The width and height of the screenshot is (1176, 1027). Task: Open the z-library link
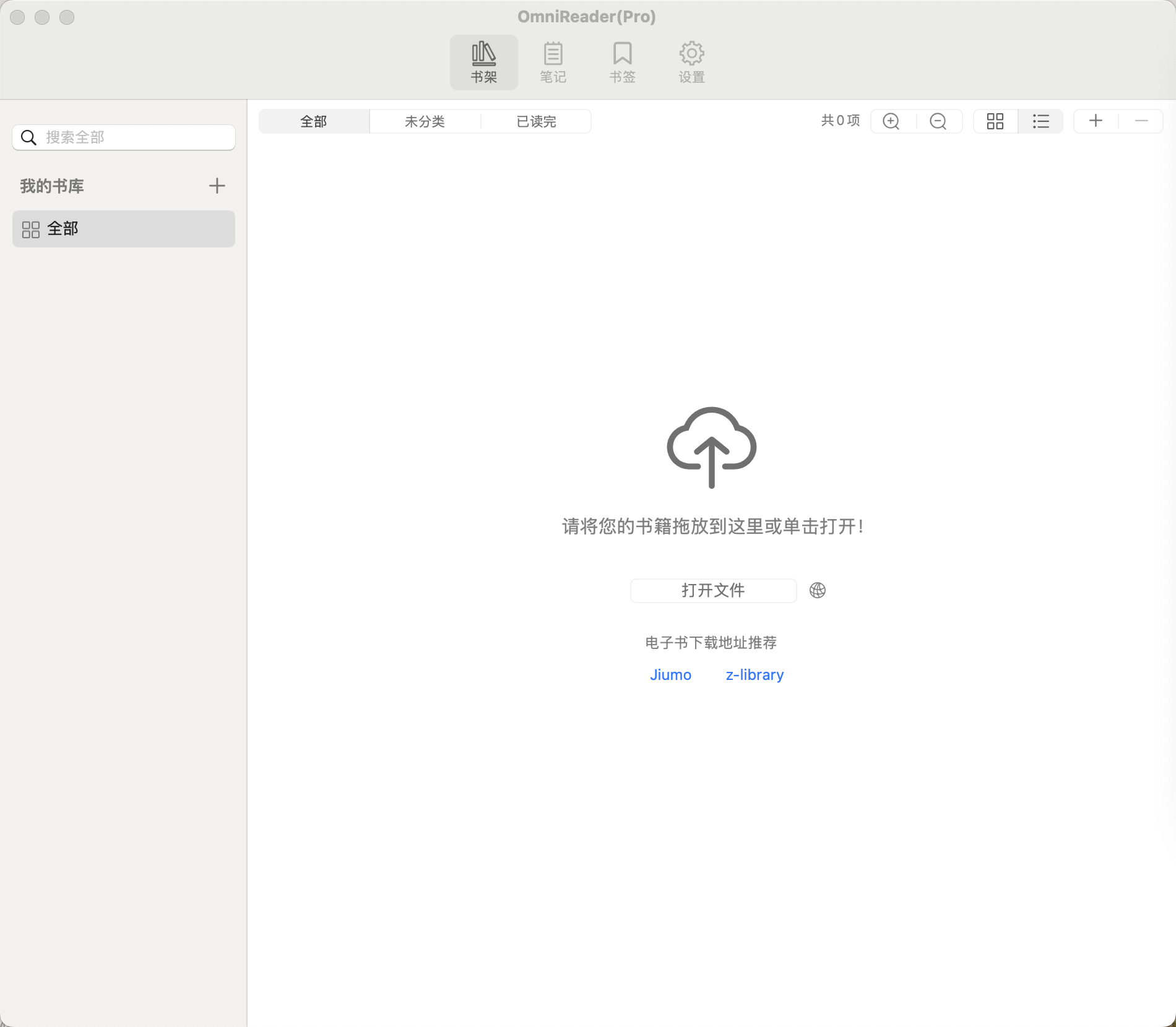pyautogui.click(x=754, y=674)
